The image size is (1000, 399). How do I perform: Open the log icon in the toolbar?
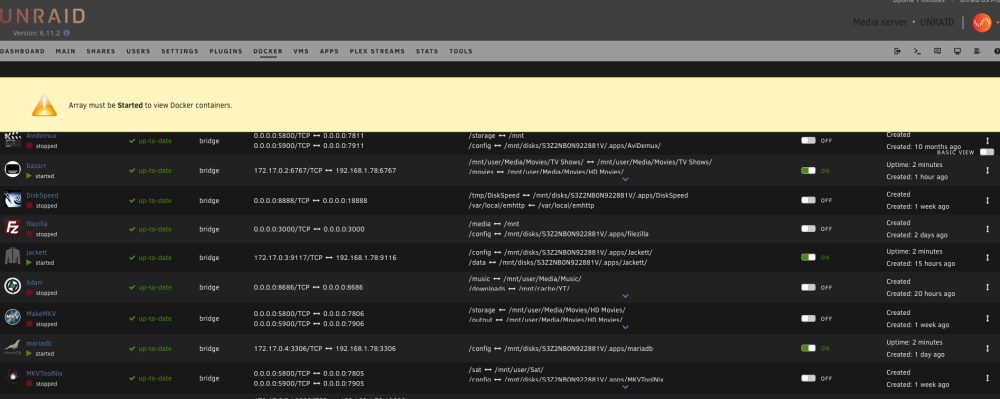[976, 51]
